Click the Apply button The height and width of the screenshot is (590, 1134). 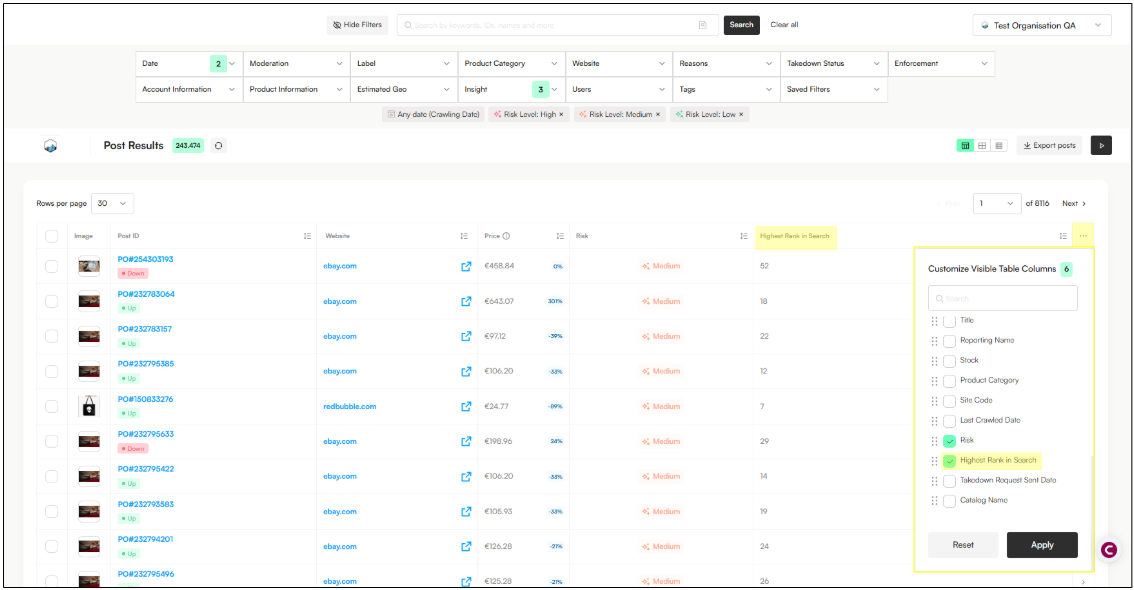pos(1042,545)
